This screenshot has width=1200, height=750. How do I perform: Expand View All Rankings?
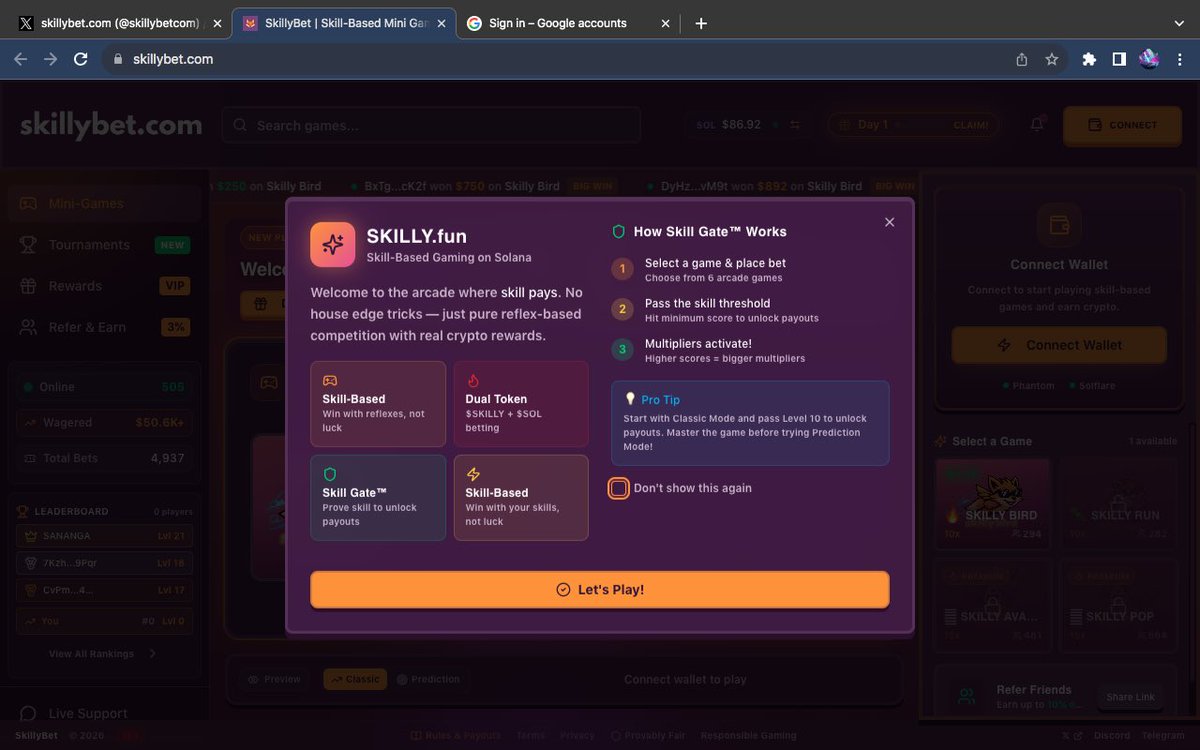104,654
